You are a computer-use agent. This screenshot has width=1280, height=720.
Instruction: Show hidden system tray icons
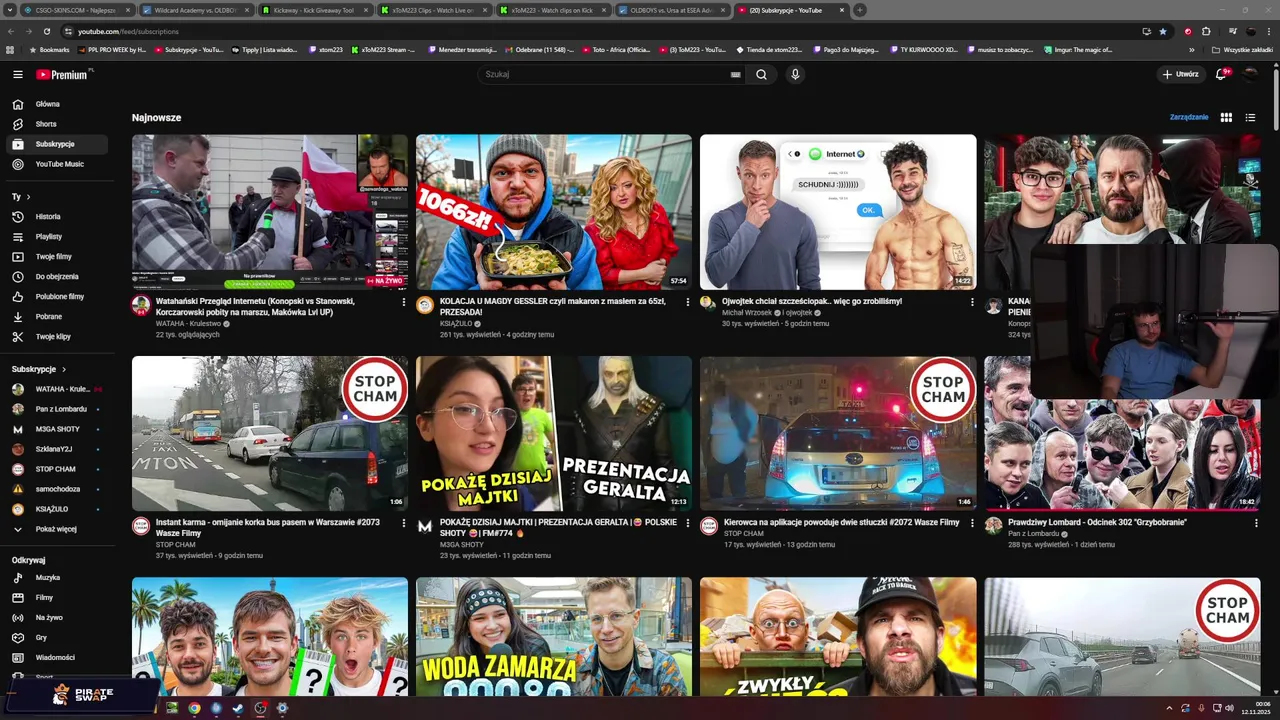tap(1169, 708)
